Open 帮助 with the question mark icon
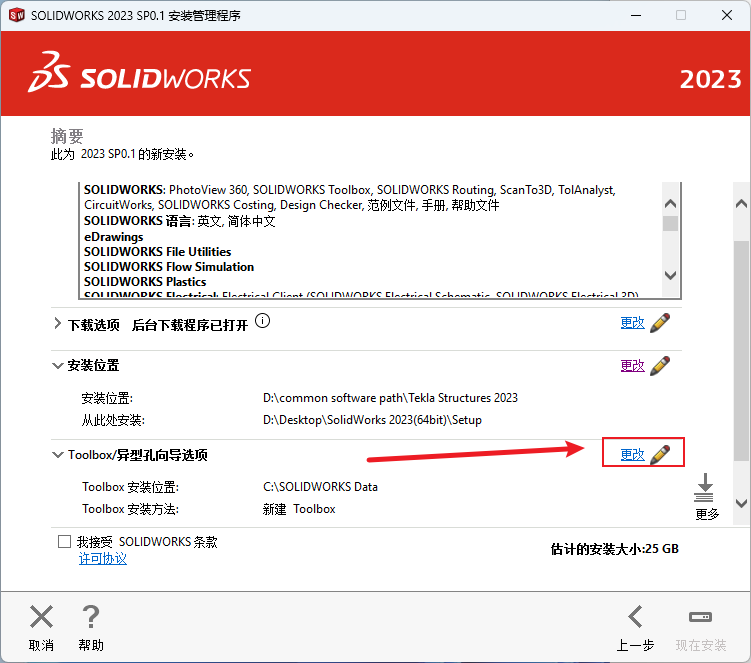The height and width of the screenshot is (663, 751). tap(91, 617)
